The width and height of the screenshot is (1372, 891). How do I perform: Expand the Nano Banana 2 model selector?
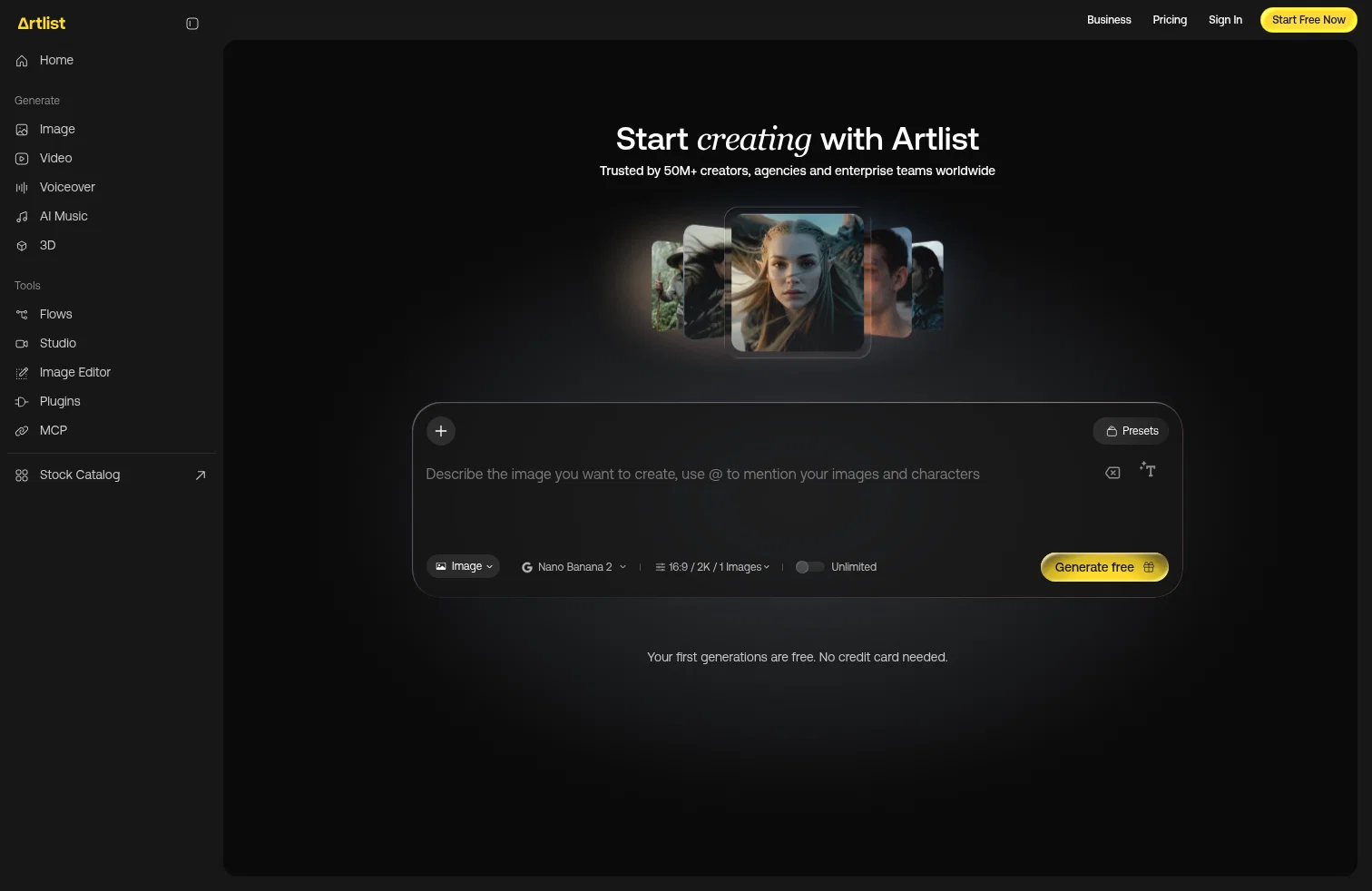pyautogui.click(x=573, y=567)
